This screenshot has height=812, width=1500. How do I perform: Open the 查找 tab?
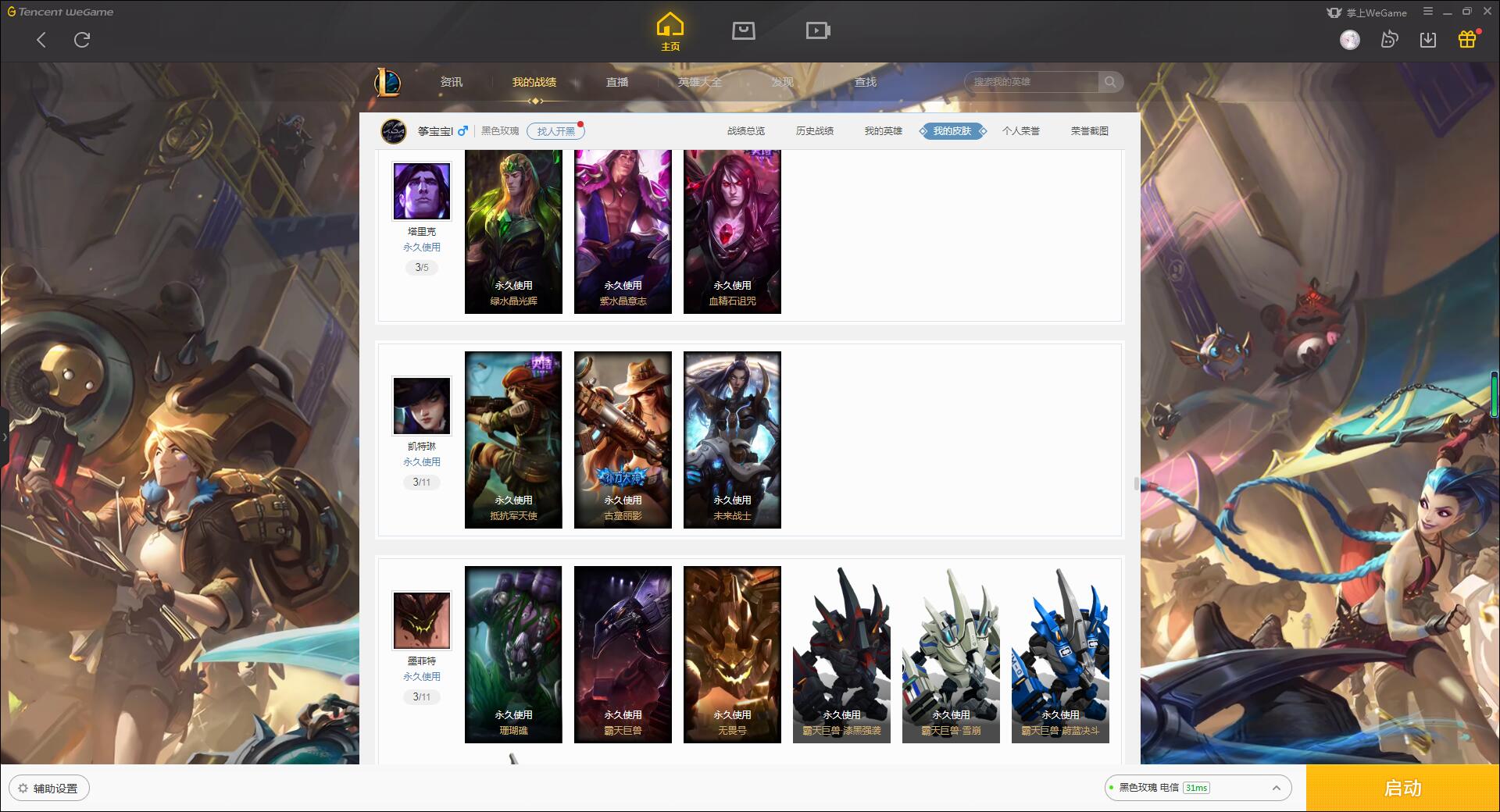[x=866, y=82]
